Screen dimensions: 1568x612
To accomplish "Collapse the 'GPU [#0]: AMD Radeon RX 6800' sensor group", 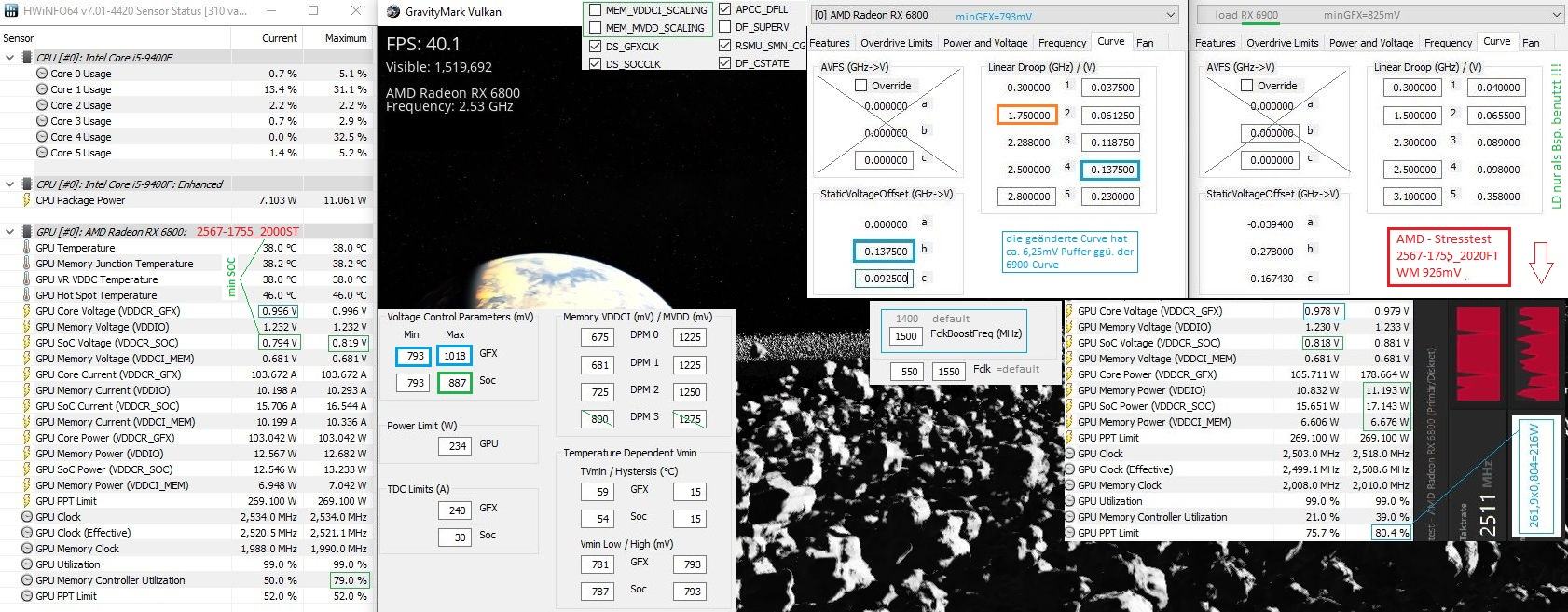I will [x=9, y=232].
